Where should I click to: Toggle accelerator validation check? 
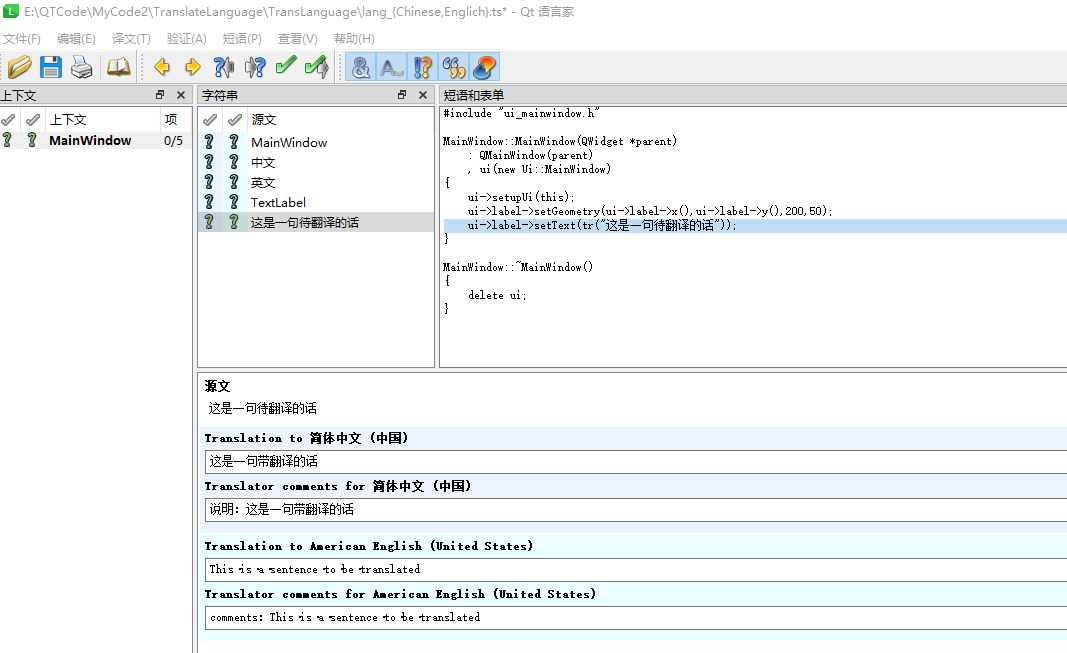(x=361, y=67)
